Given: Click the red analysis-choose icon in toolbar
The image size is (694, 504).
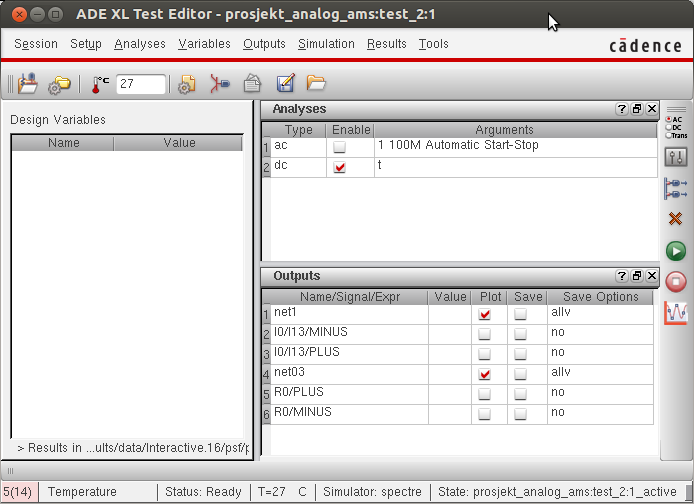Looking at the screenshot, I should tap(220, 84).
